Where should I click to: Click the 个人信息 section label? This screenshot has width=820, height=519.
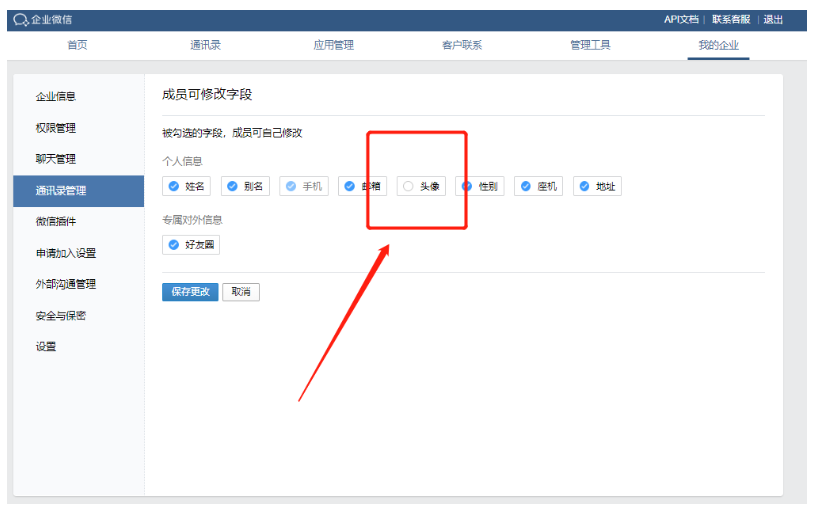182,161
